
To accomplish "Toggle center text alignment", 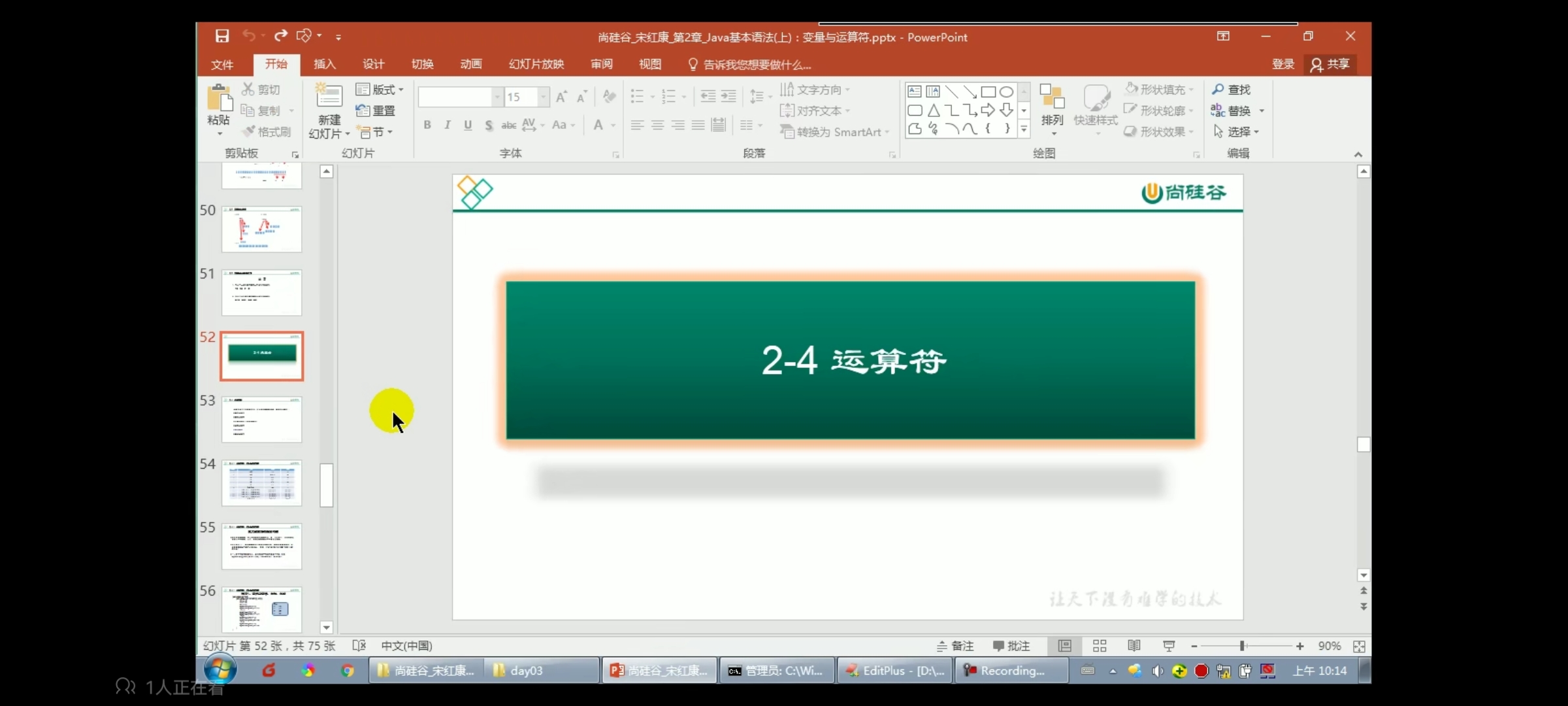I will [x=657, y=125].
